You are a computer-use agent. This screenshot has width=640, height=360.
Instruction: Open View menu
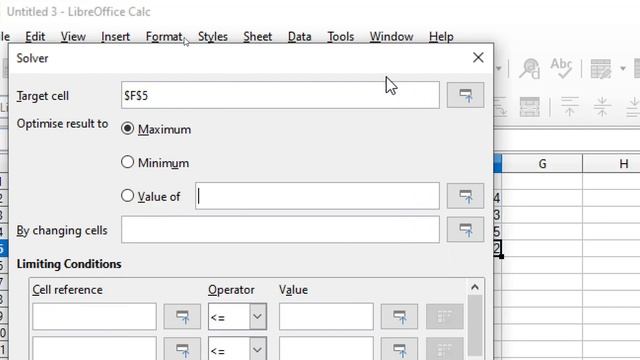pos(73,37)
